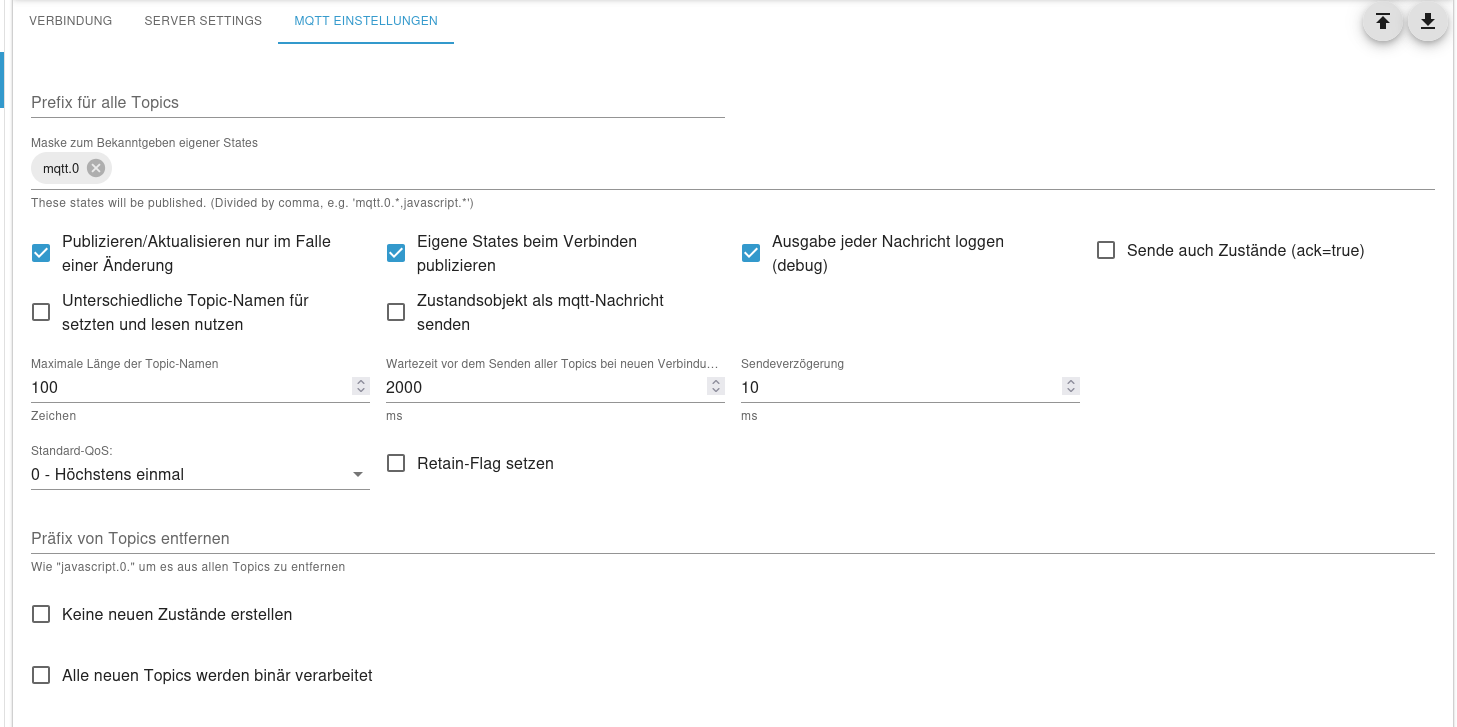Image resolution: width=1457 pixels, height=727 pixels.
Task: Uncheck Eigene States beim Verbinden publizieren
Action: (396, 253)
